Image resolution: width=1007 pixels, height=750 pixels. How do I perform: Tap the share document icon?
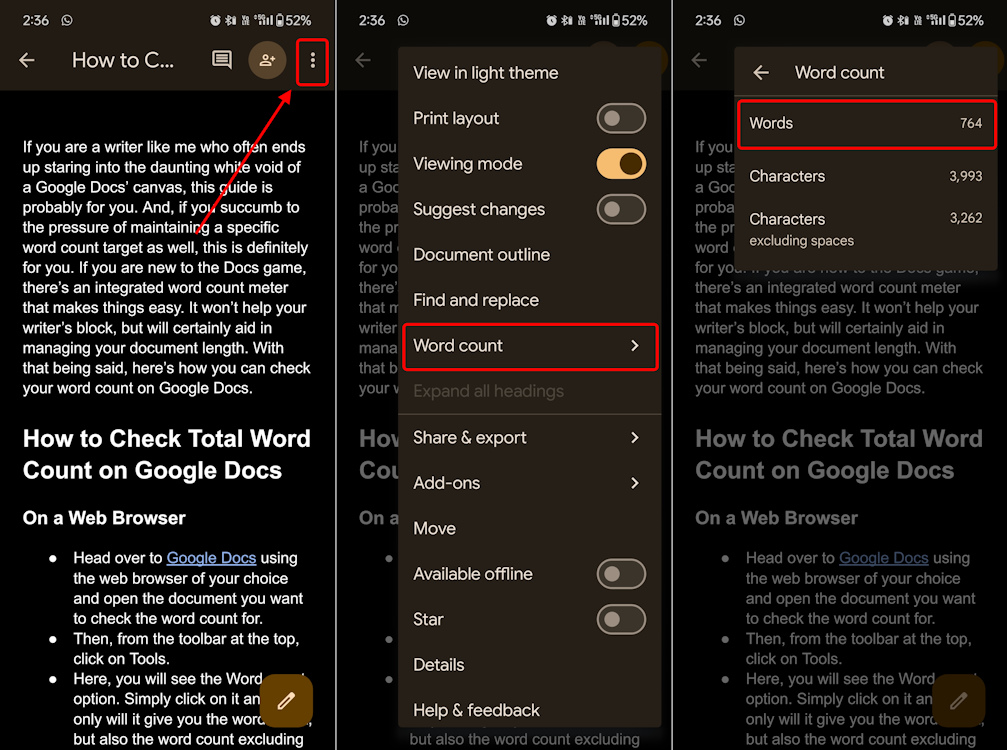(267, 61)
